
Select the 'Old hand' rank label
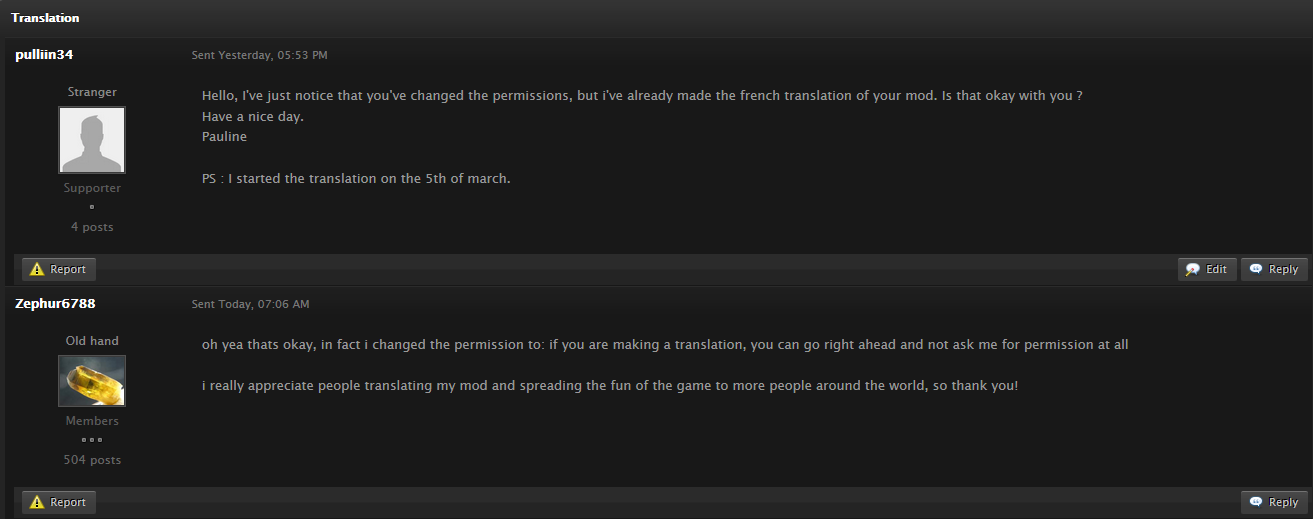(92, 341)
